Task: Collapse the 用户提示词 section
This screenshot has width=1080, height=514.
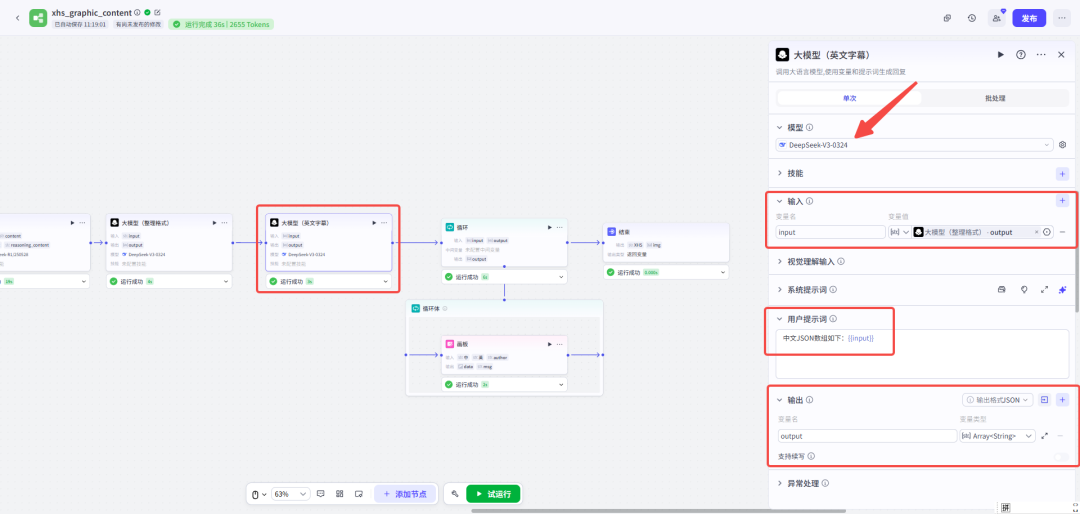Action: [x=780, y=319]
